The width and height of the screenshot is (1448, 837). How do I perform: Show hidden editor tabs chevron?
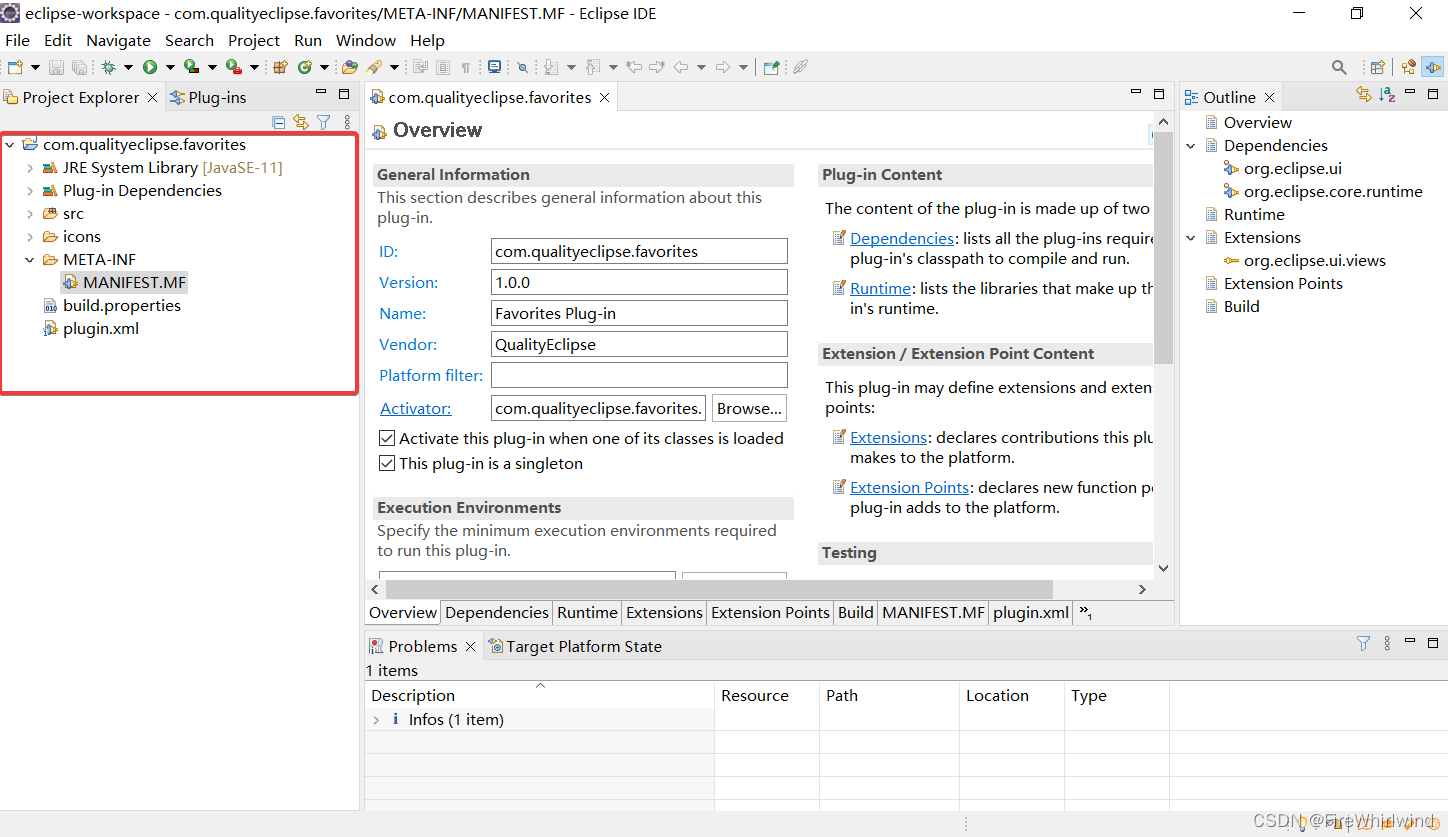click(x=1086, y=612)
